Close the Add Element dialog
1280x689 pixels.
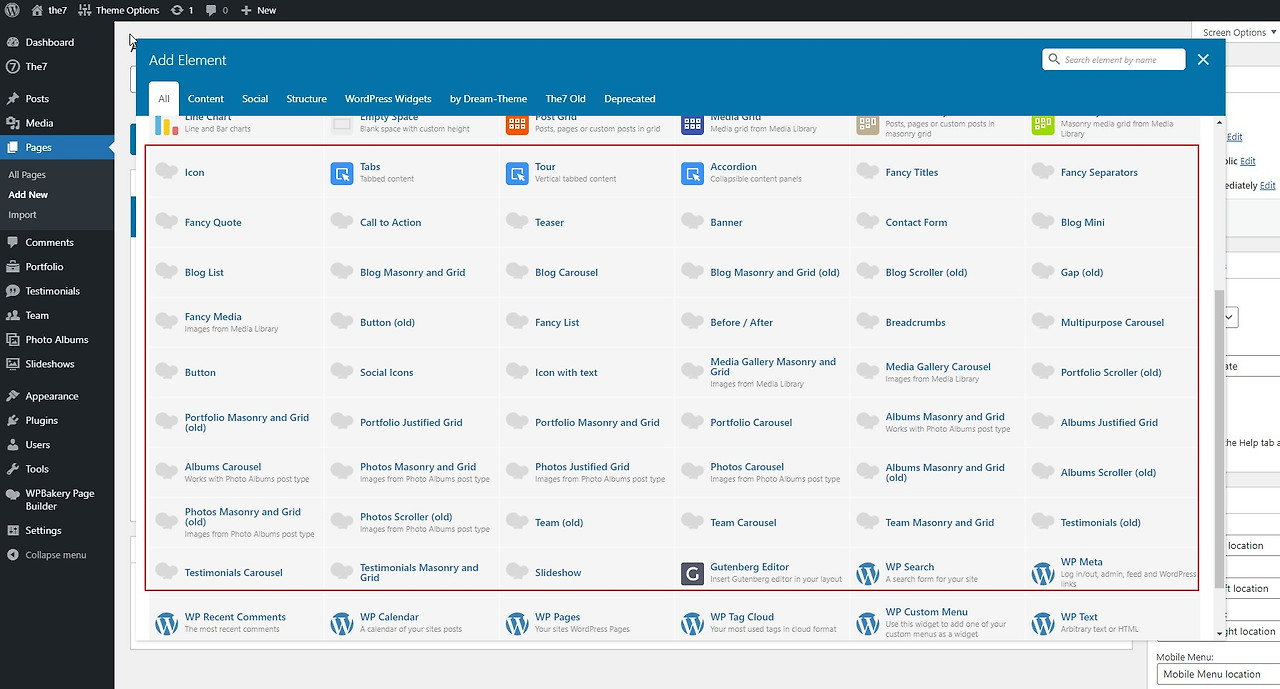1203,60
